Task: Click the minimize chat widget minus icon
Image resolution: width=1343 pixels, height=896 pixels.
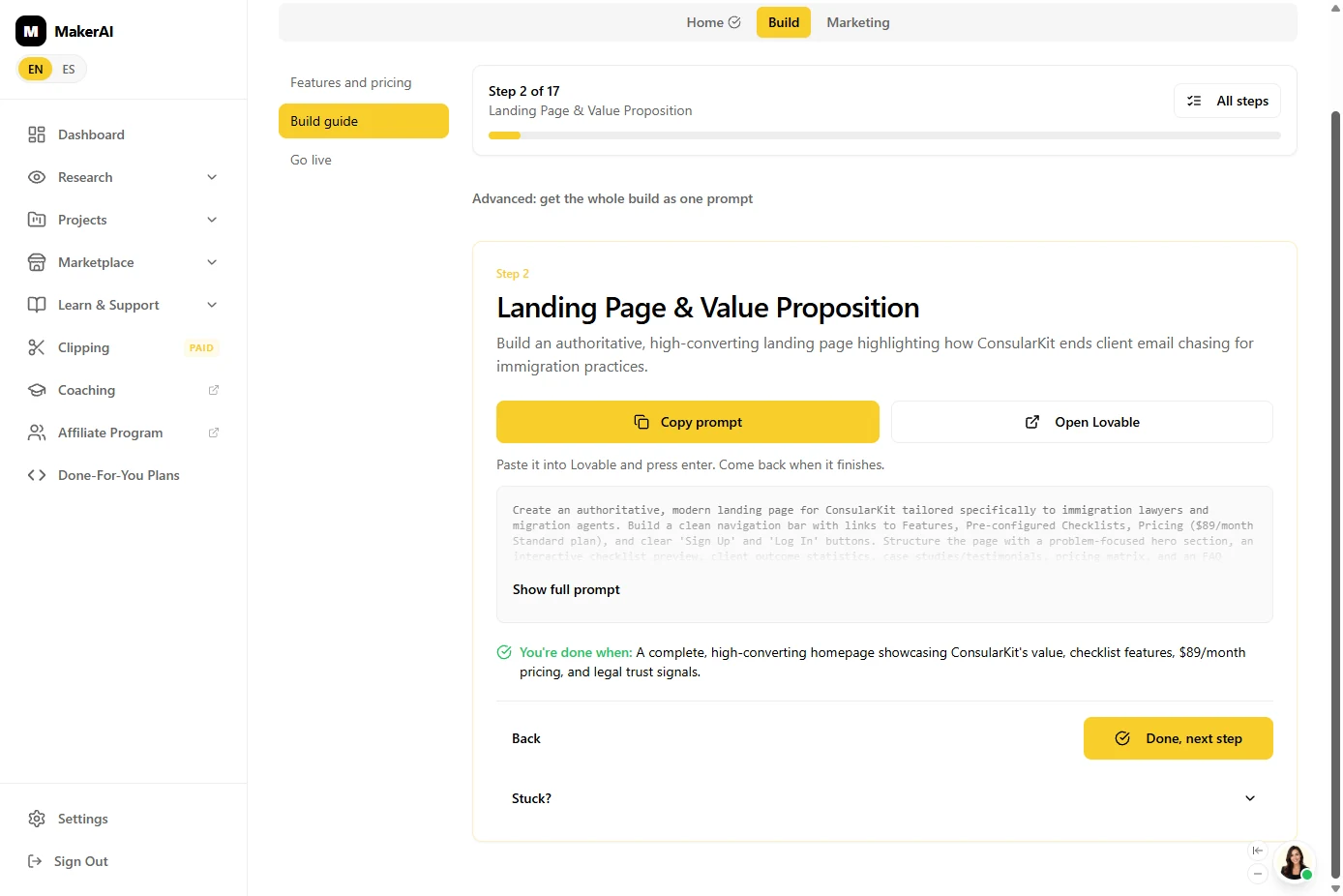Action: [x=1258, y=874]
